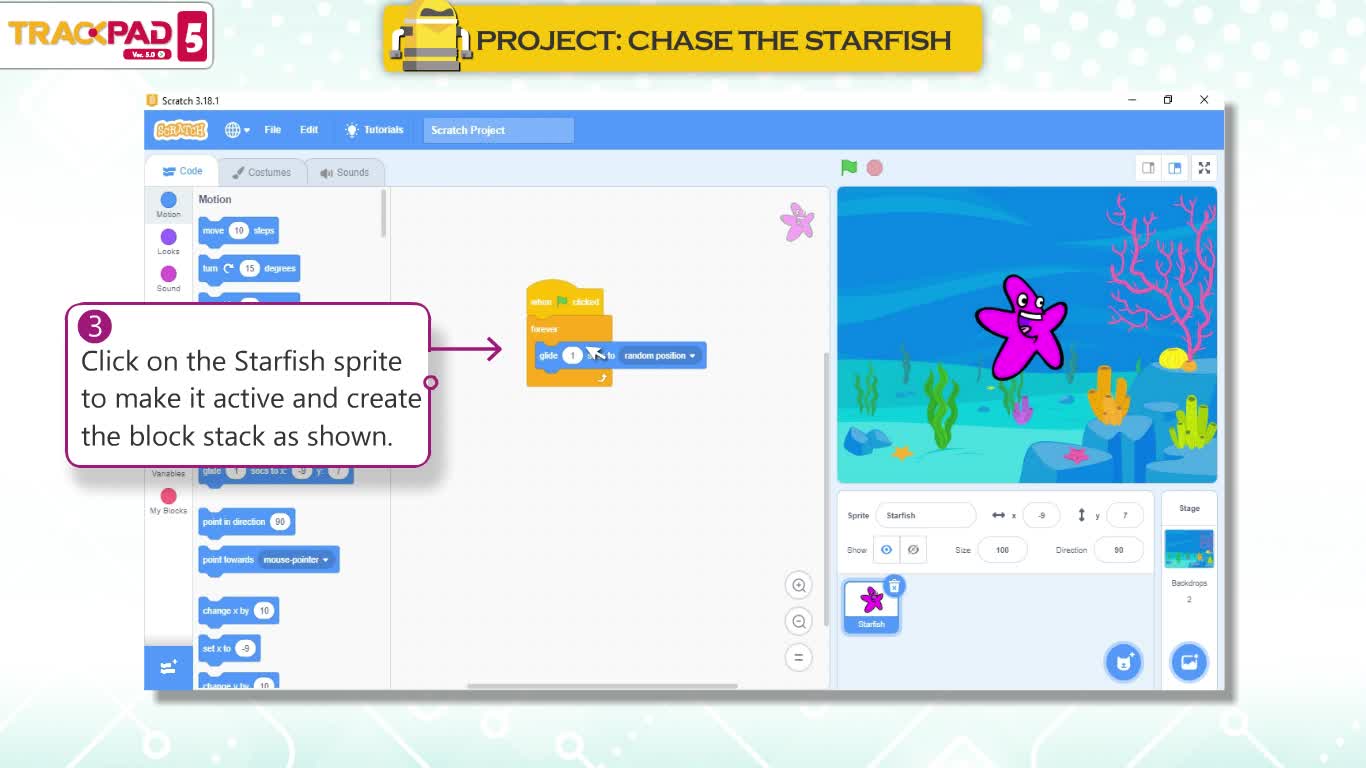Select the My Blocks category
This screenshot has height=768, width=1366.
click(168, 501)
